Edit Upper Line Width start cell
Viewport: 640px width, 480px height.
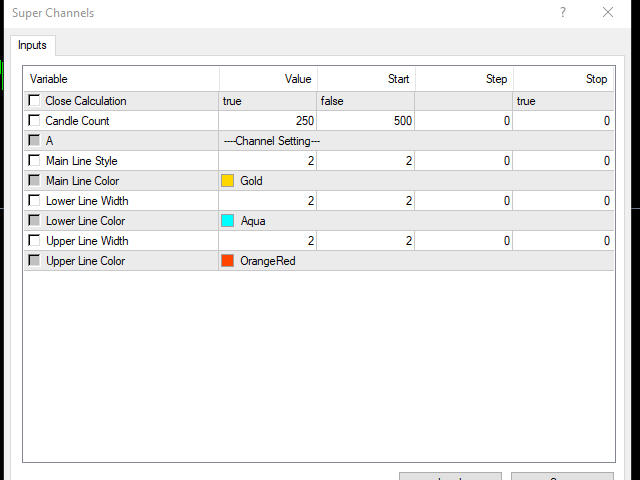(x=366, y=241)
